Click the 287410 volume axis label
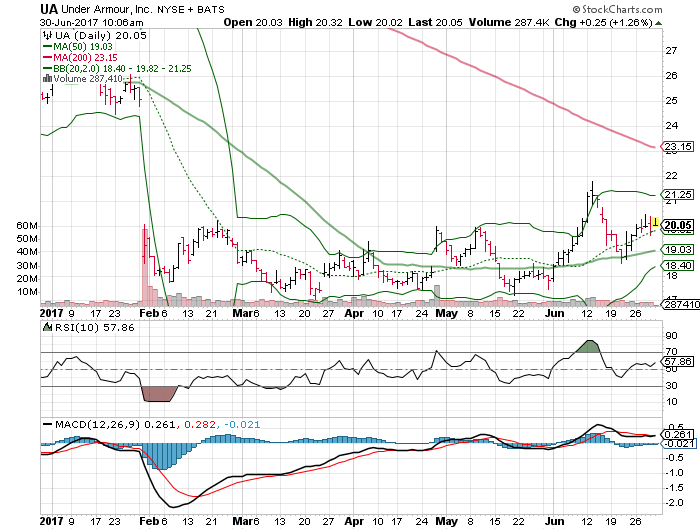The height and width of the screenshot is (530, 700). click(x=681, y=305)
